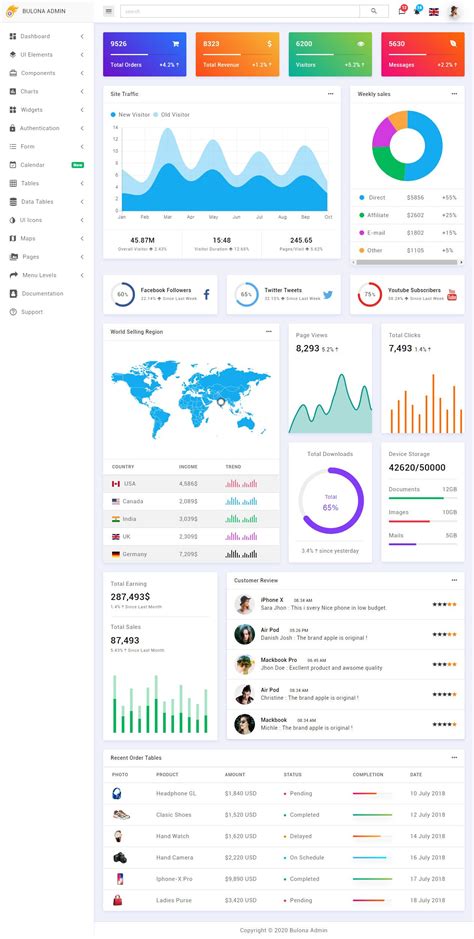Open the Calendar menu item
The height and width of the screenshot is (939, 474).
click(47, 165)
